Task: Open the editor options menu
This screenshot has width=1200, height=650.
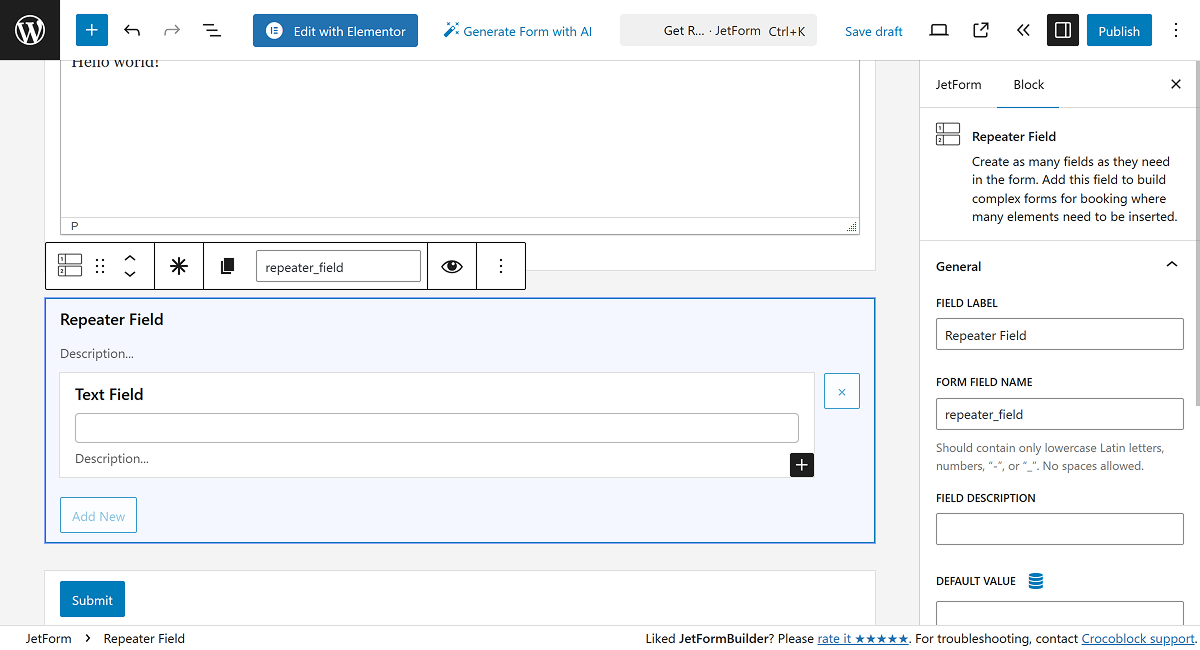Action: click(1176, 30)
